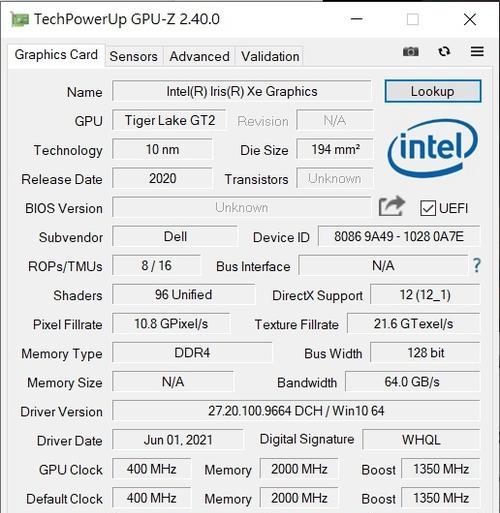Click the BIOS Version field
The height and width of the screenshot is (513, 500).
[242, 208]
